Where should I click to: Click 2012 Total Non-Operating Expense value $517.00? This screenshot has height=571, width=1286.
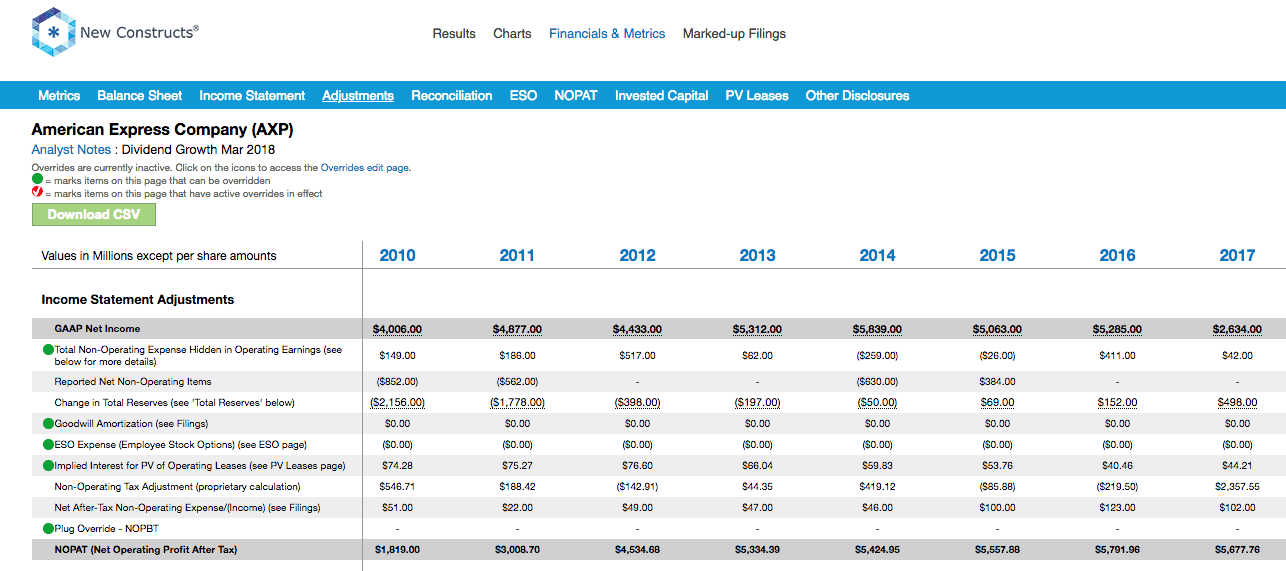637,355
